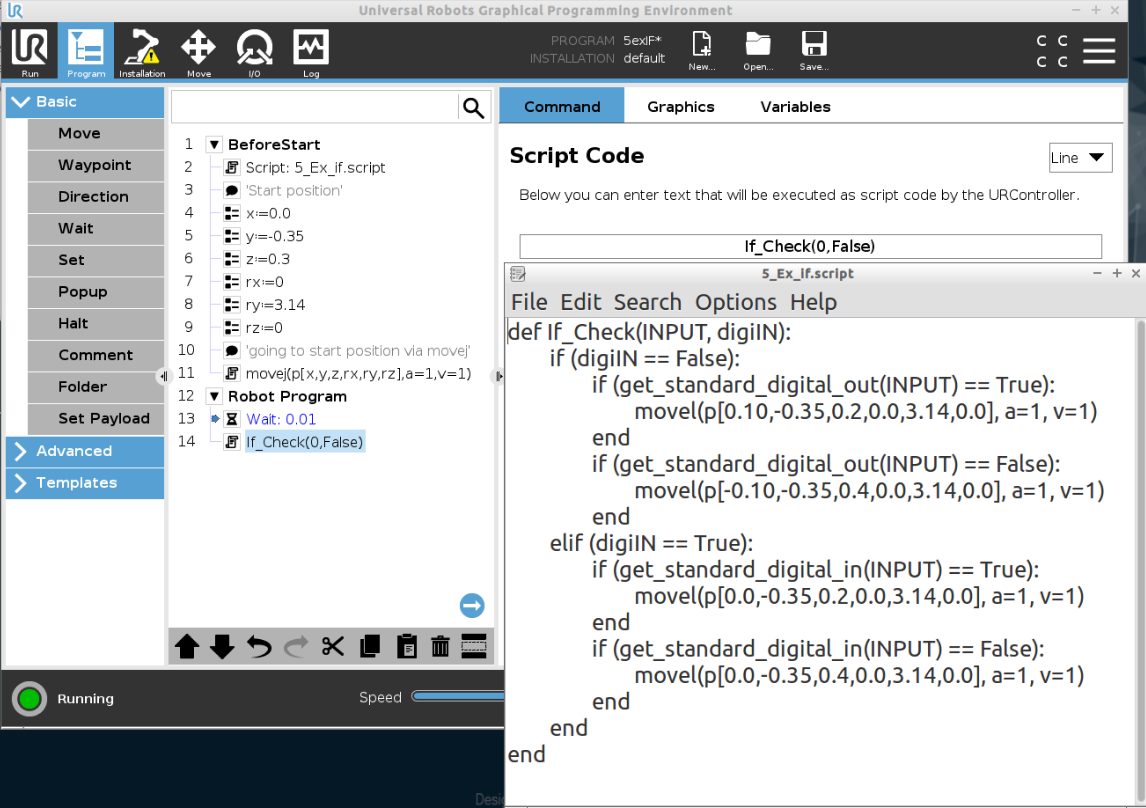1146x808 pixels.
Task: Select the 'Start position' comment node
Action: [294, 191]
